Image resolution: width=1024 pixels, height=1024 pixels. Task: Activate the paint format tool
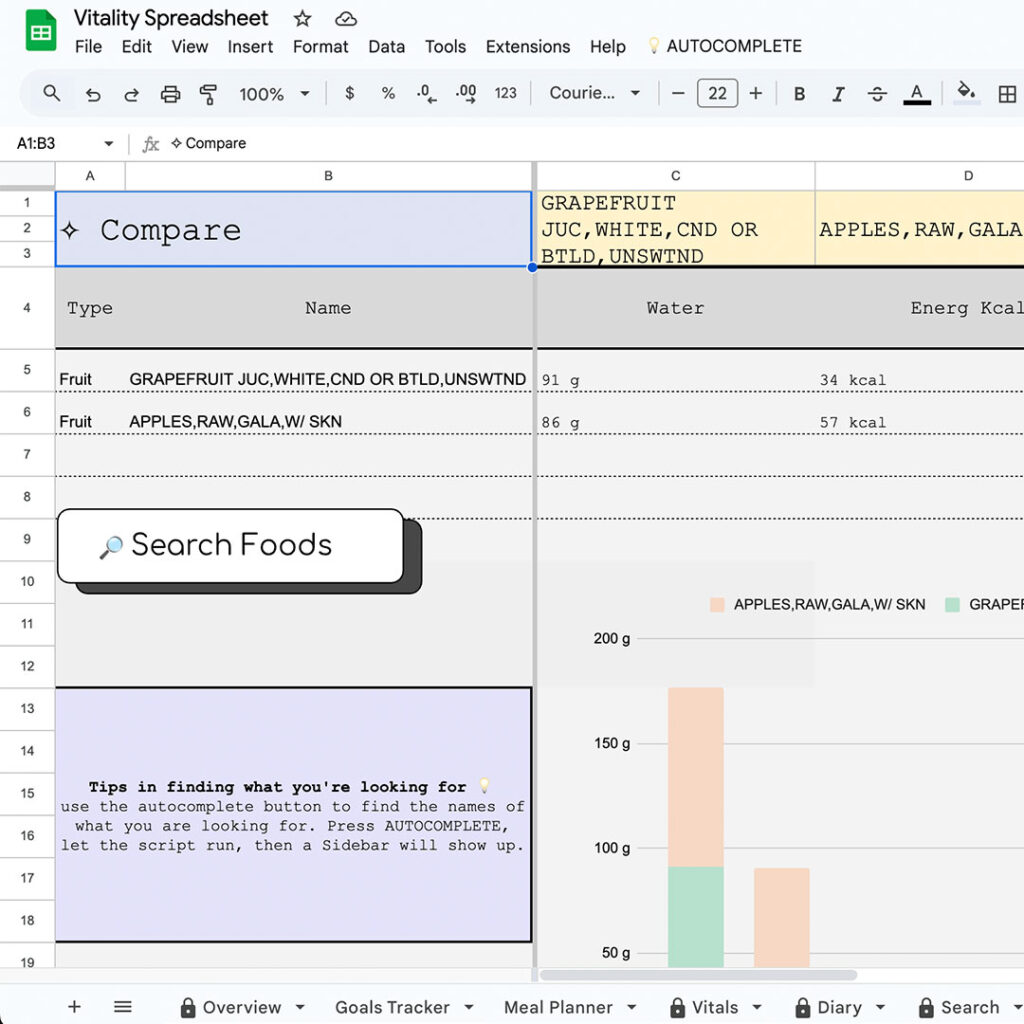208,94
